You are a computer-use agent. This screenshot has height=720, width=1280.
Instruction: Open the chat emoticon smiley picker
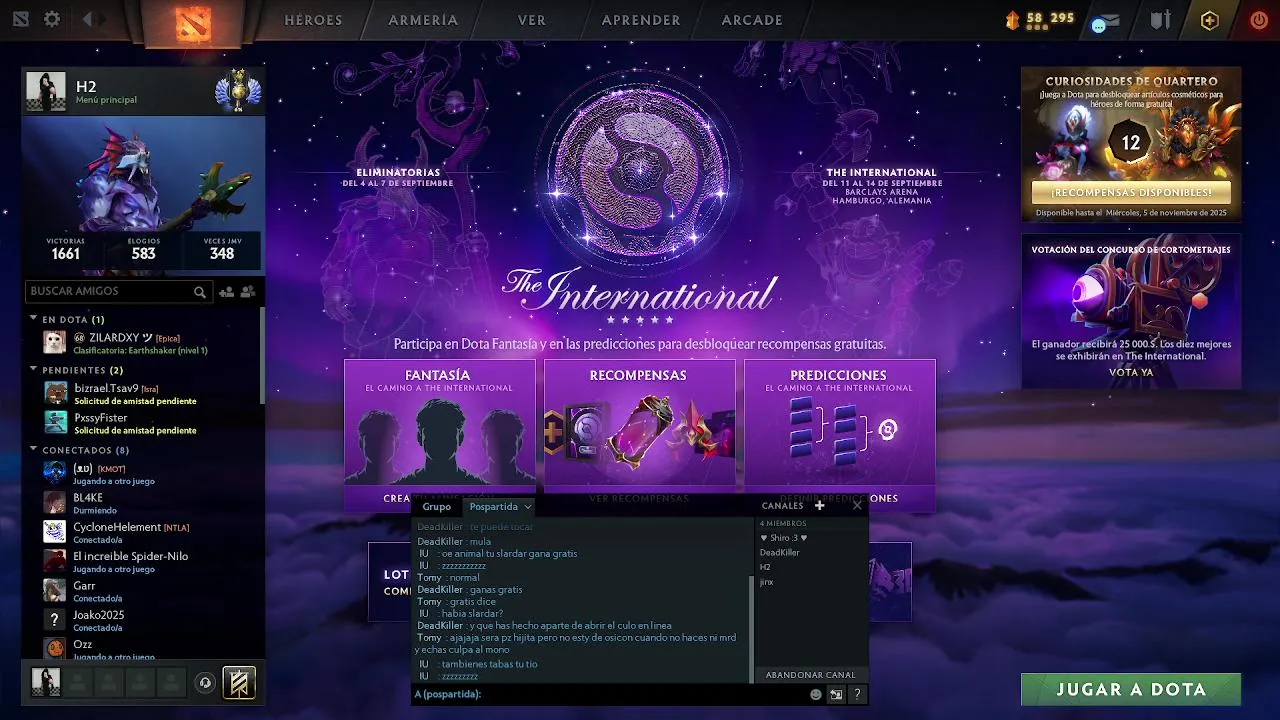click(x=816, y=694)
